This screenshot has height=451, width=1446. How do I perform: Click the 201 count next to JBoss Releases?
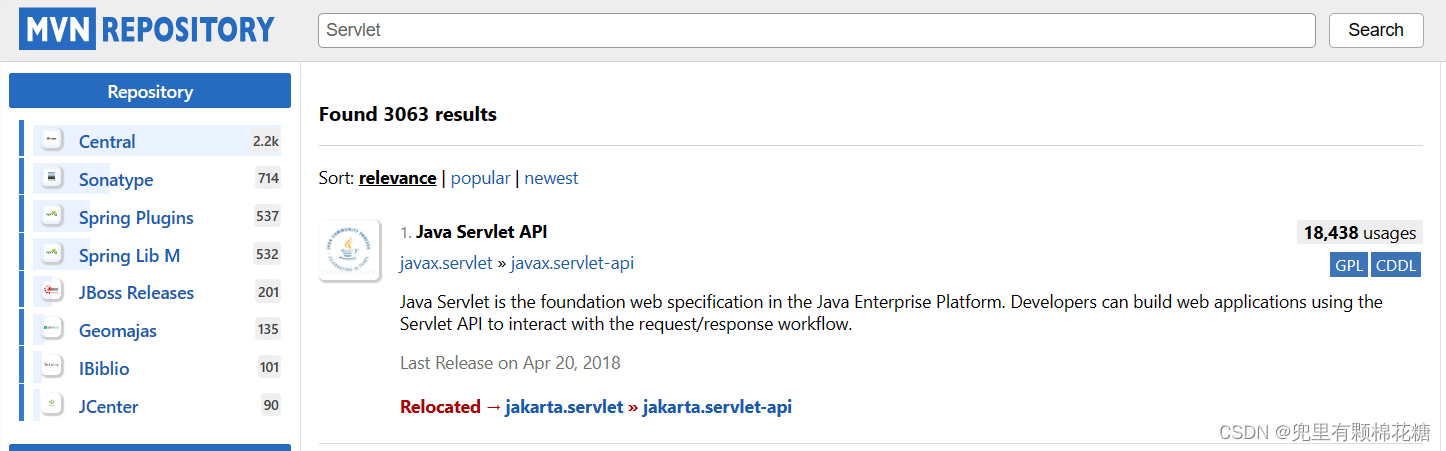[x=268, y=292]
